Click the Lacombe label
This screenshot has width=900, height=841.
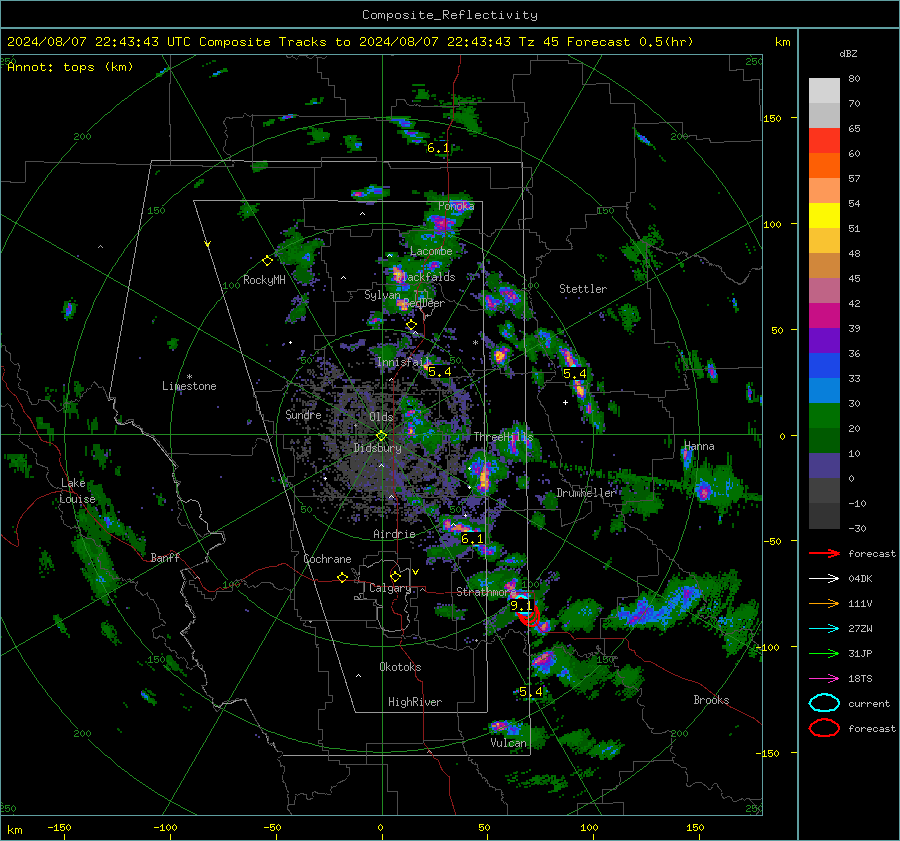[431, 251]
